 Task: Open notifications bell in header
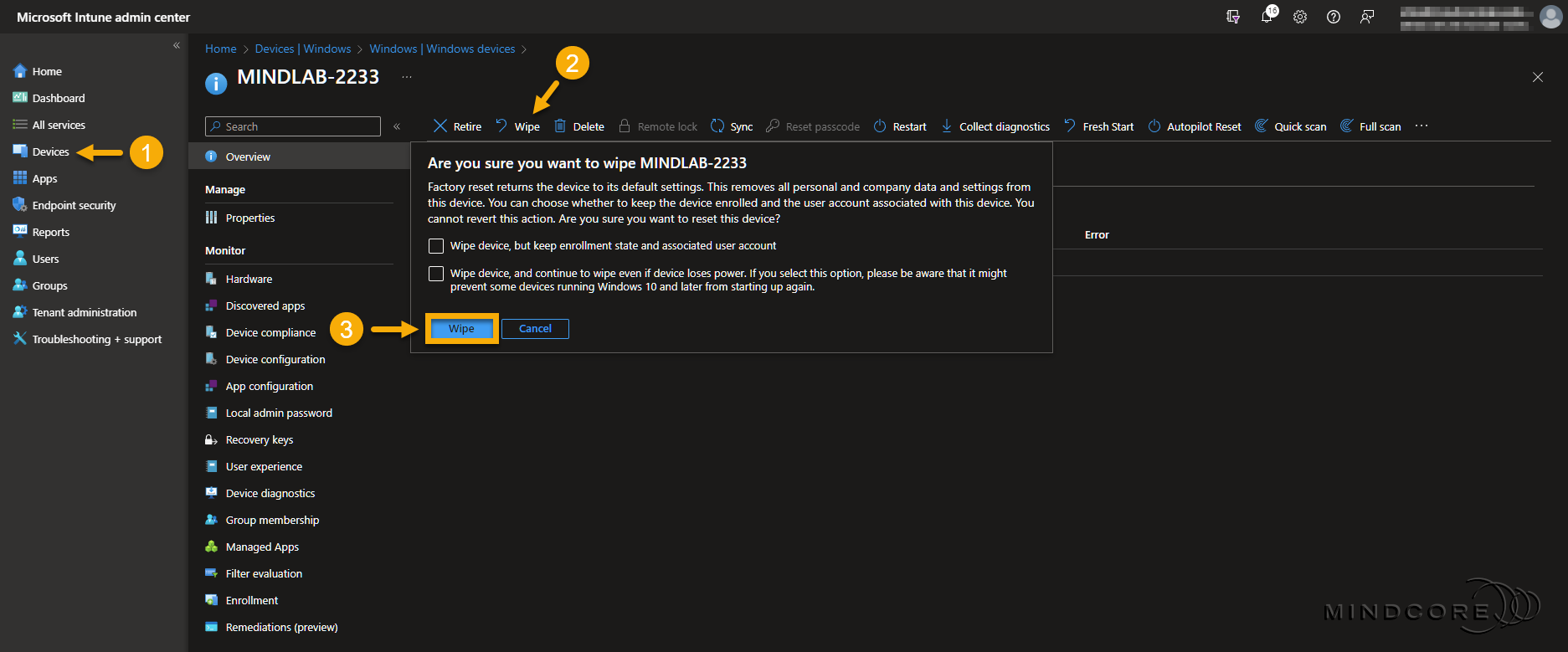1267,17
